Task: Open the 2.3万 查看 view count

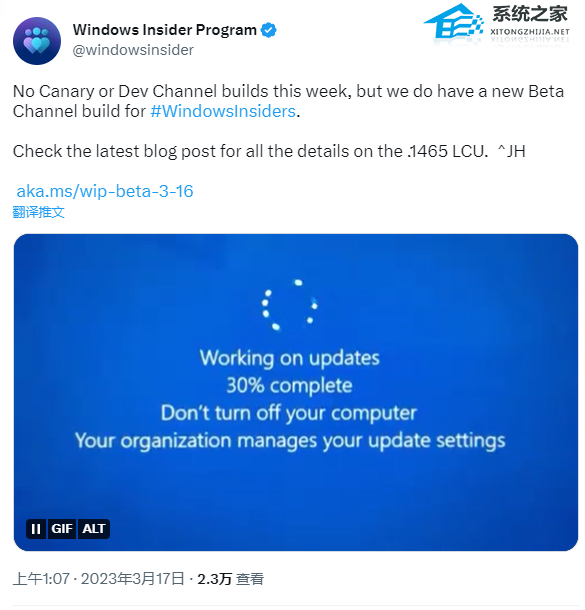Action: click(231, 579)
